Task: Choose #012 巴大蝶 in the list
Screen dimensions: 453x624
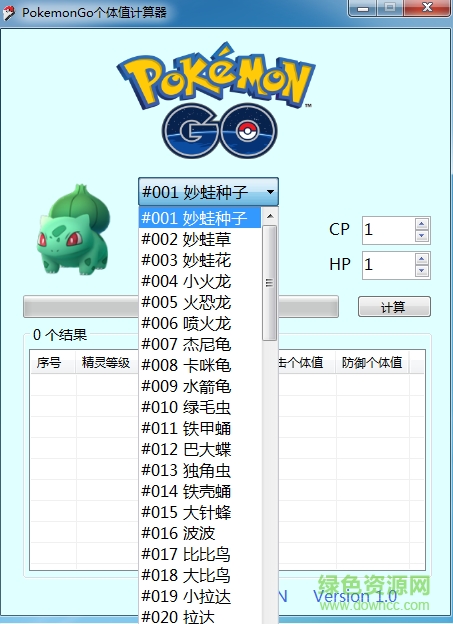Action: coord(200,449)
